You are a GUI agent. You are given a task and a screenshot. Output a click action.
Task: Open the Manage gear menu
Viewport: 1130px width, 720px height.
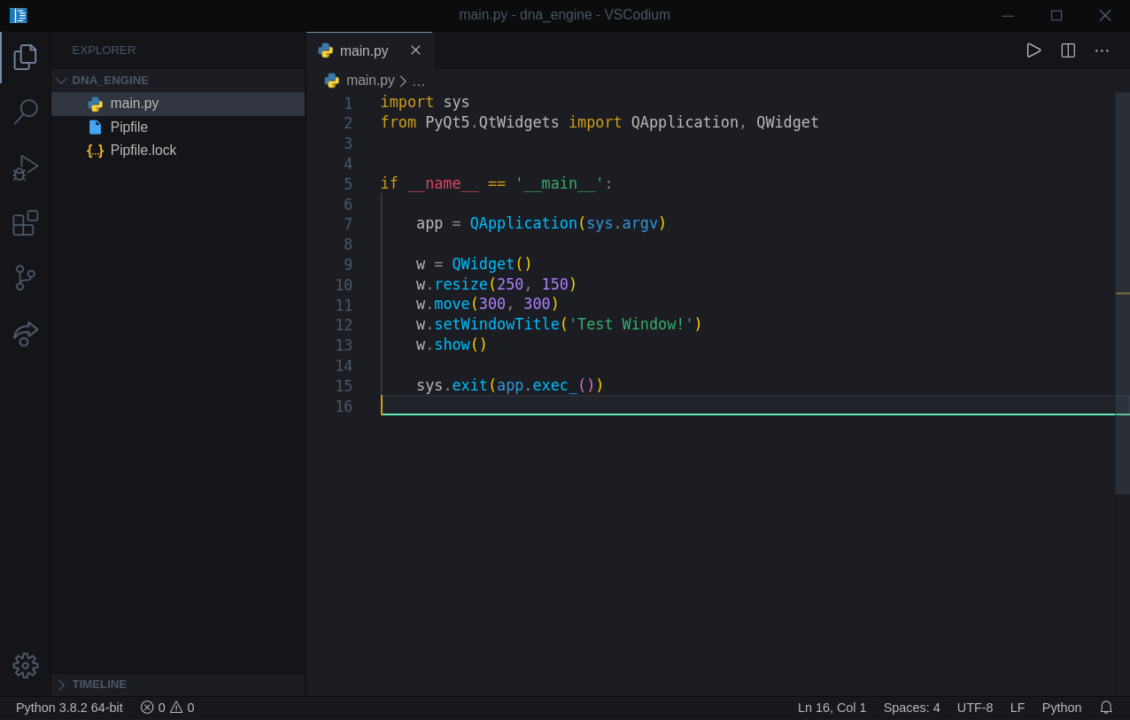click(25, 665)
